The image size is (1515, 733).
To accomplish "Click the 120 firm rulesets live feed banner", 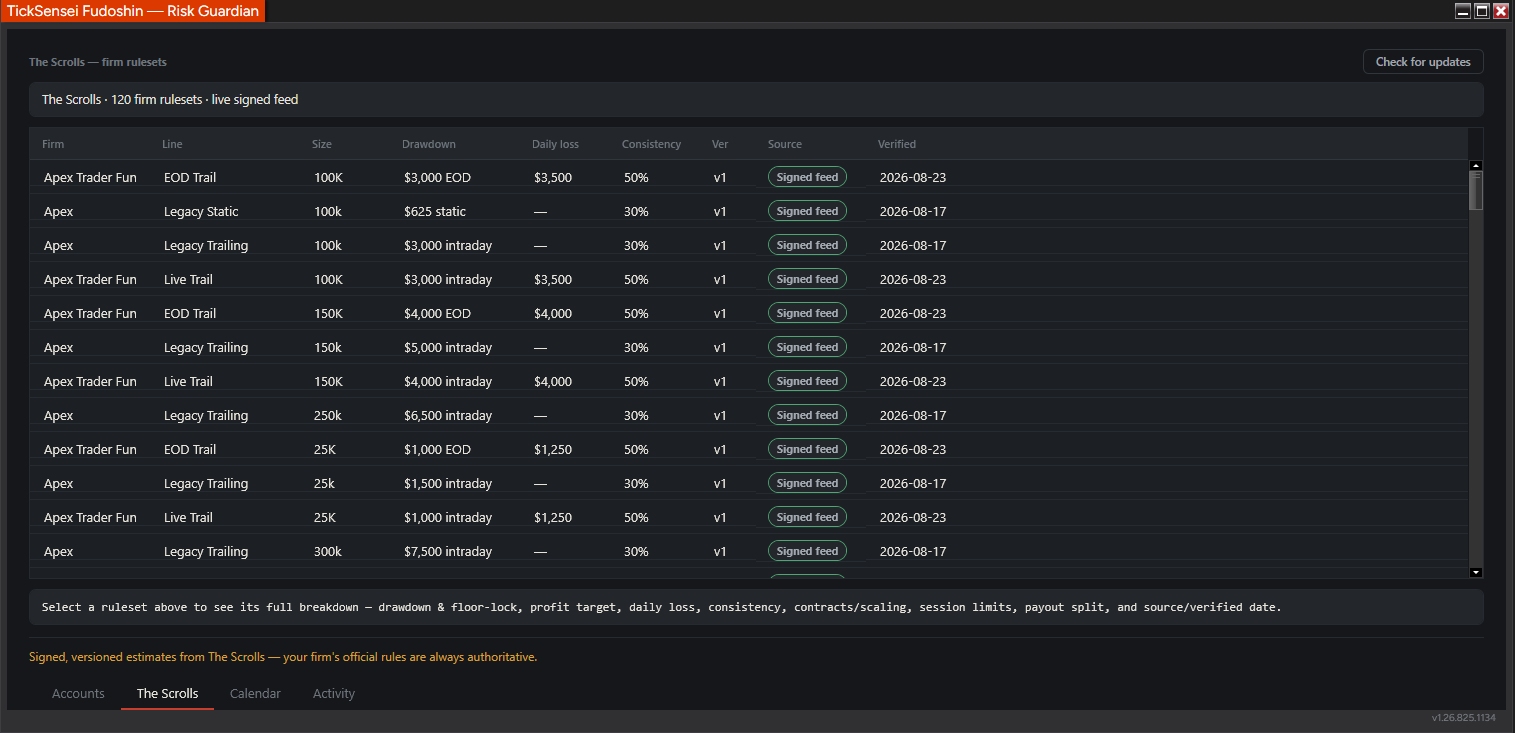I will coord(756,100).
